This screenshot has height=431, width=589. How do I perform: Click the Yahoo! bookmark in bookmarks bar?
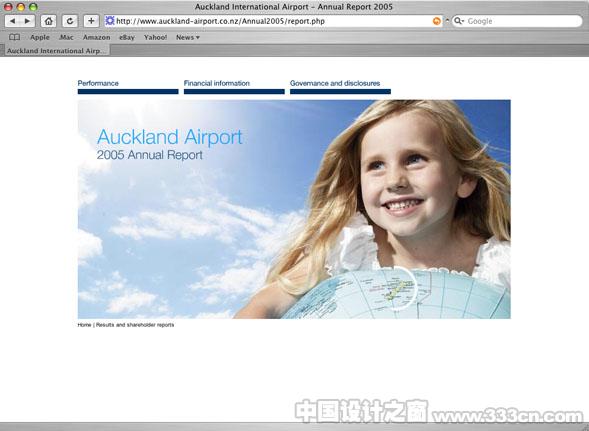(x=156, y=37)
